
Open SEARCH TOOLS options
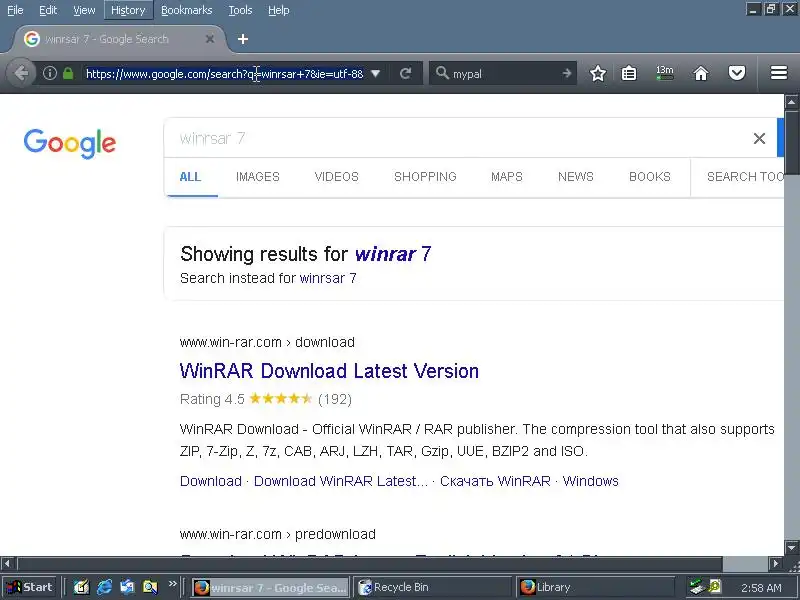(745, 177)
